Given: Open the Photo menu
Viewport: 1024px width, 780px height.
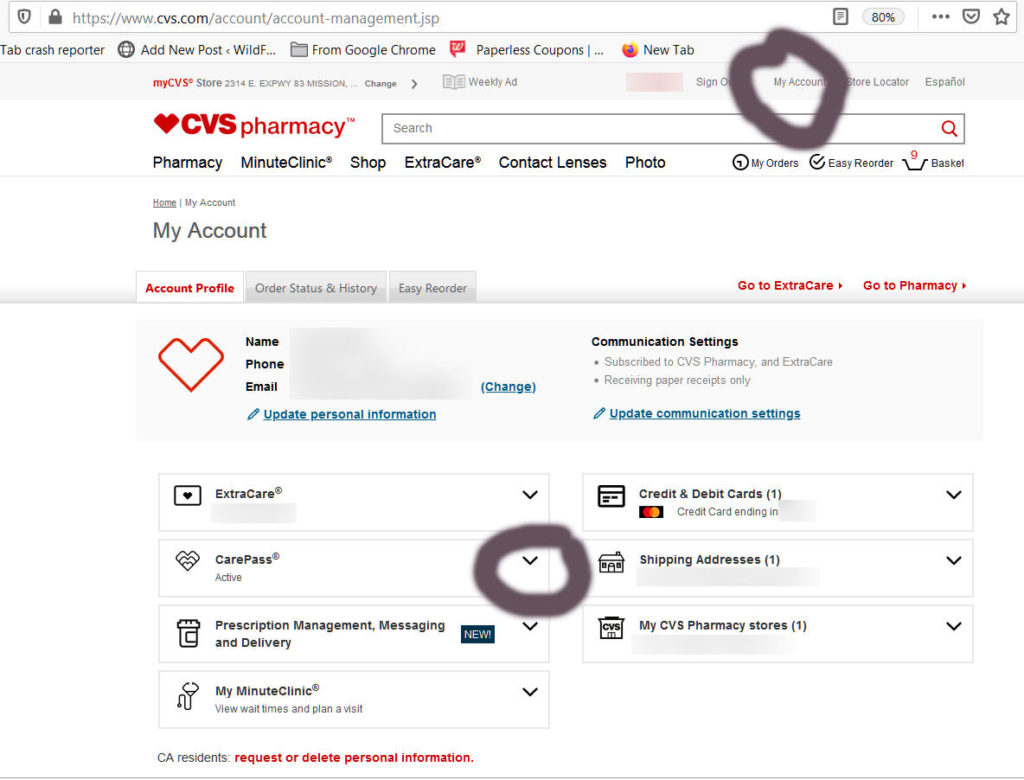Looking at the screenshot, I should [645, 163].
